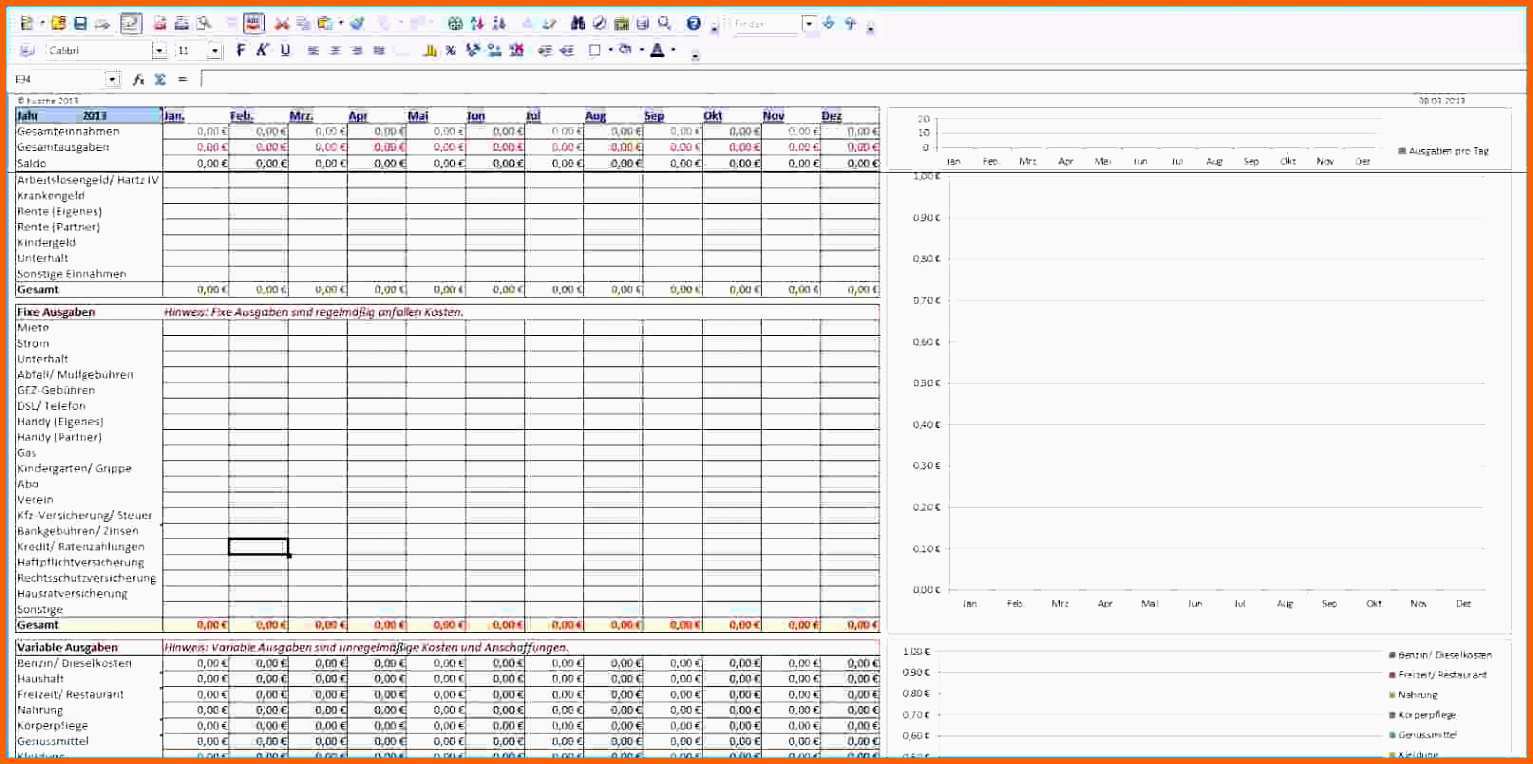Toggle underline formatting (U)

(285, 50)
